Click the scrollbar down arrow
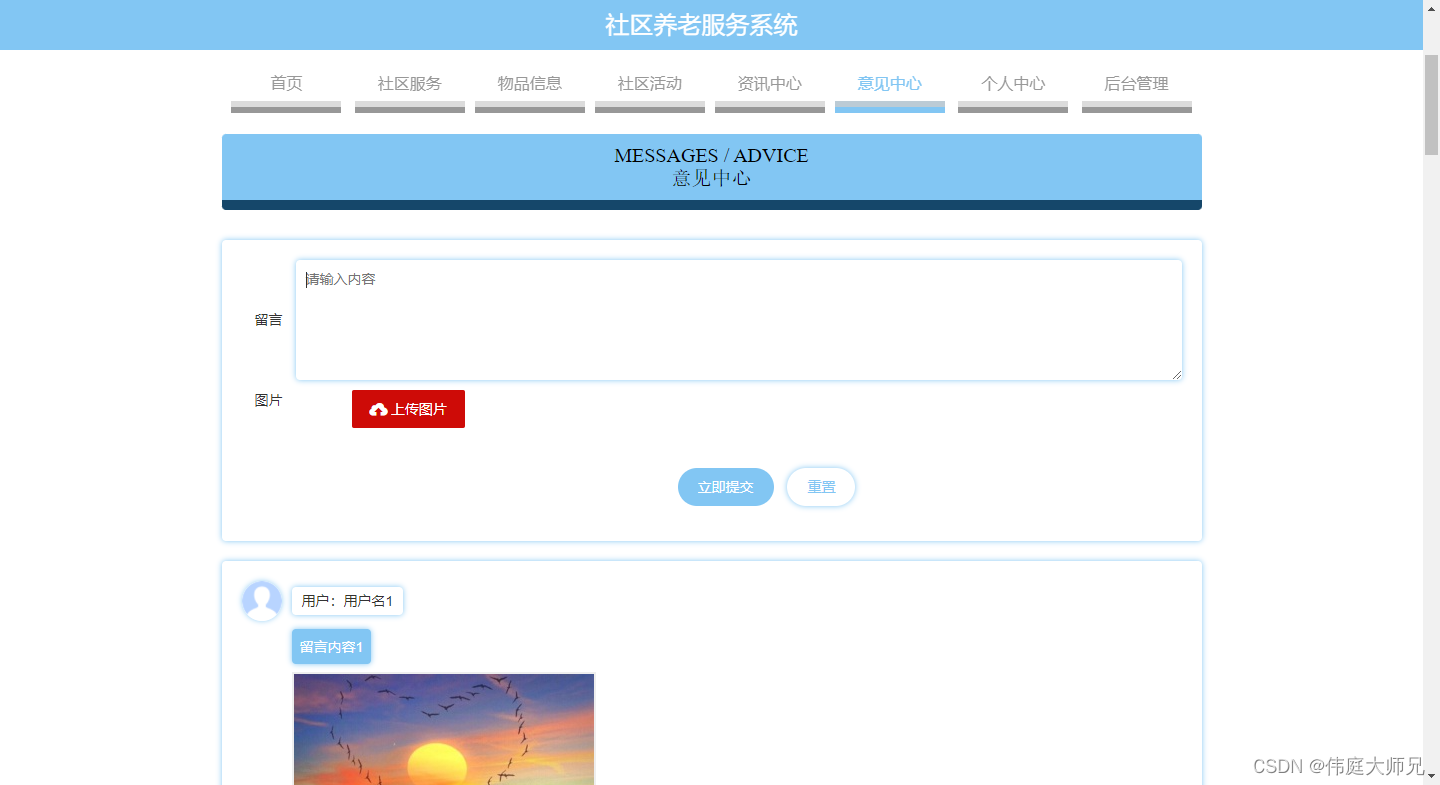The width and height of the screenshot is (1440, 785). [1431, 775]
